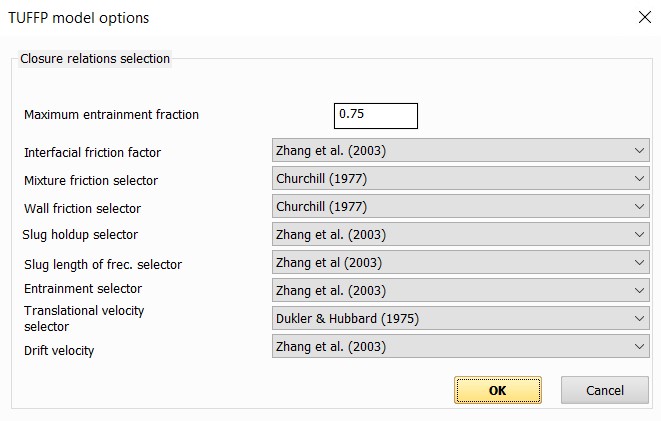Expand the Mixture friction selector dropdown
661x421 pixels.
tap(460, 179)
